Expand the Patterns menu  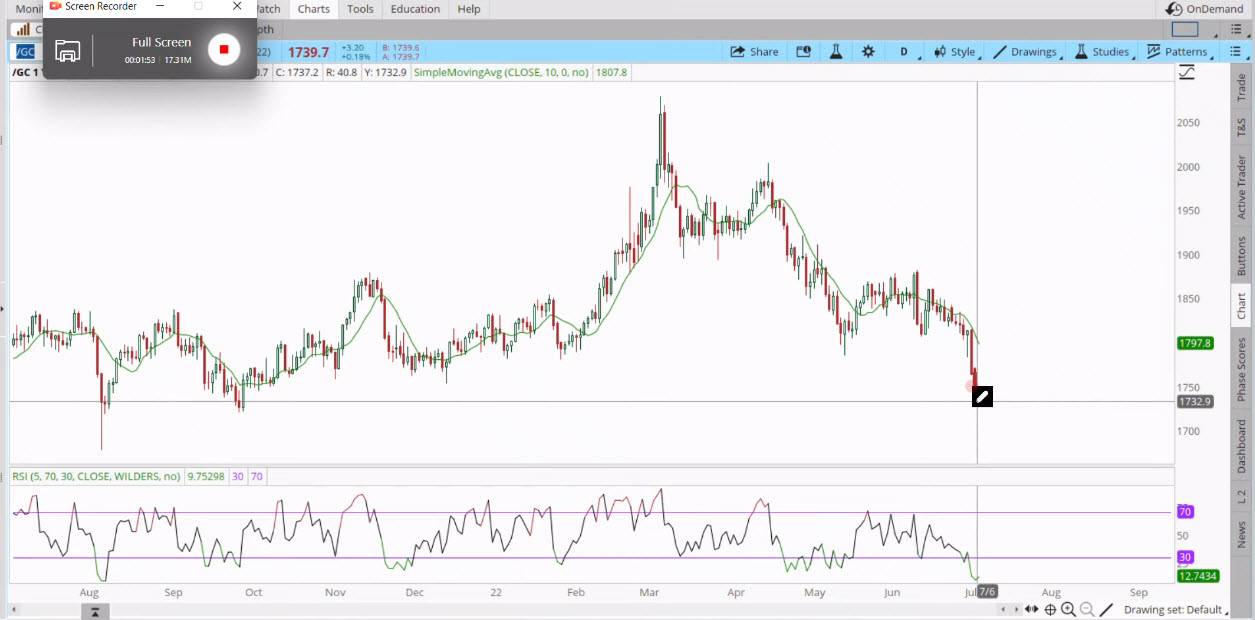tap(1176, 52)
